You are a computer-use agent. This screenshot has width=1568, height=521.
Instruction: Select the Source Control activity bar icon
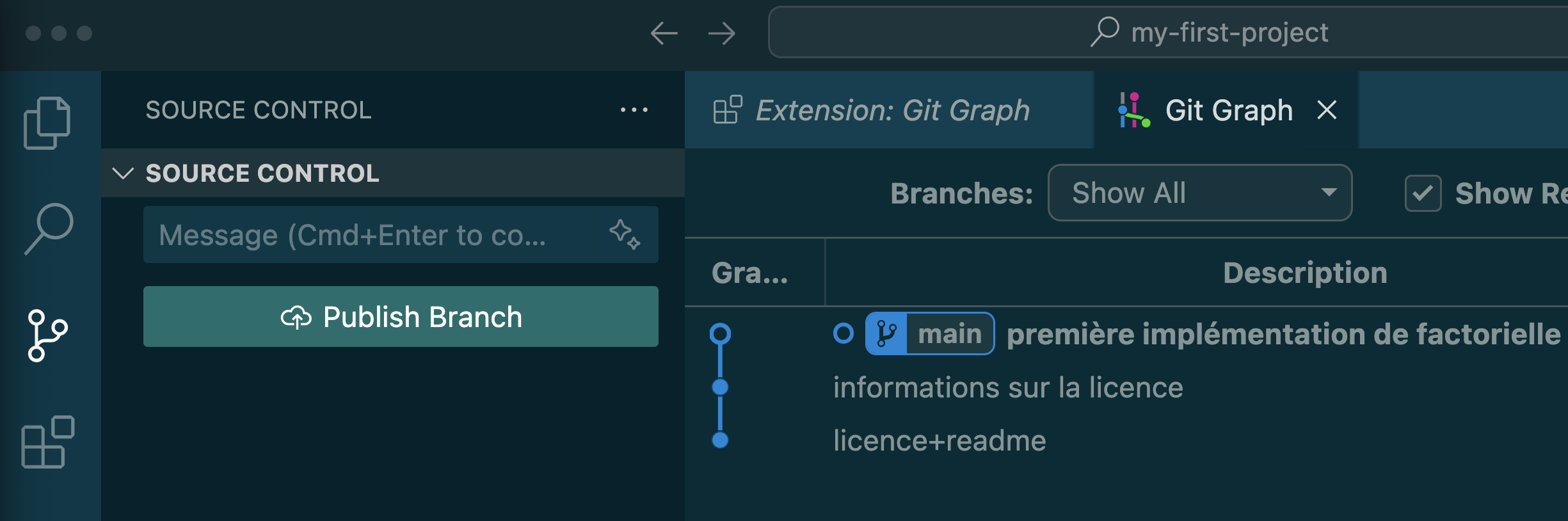tap(47, 335)
